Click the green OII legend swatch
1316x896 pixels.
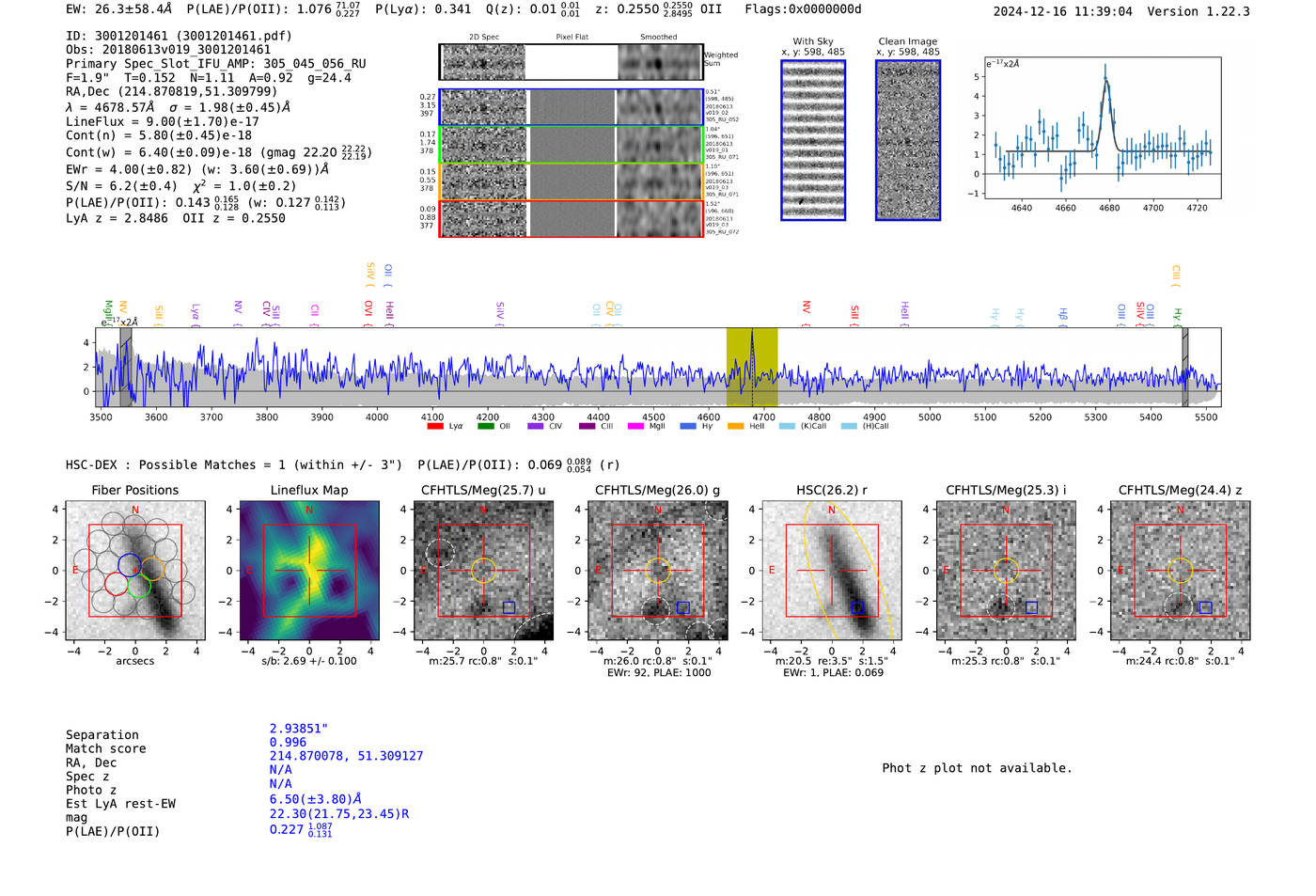(x=485, y=426)
